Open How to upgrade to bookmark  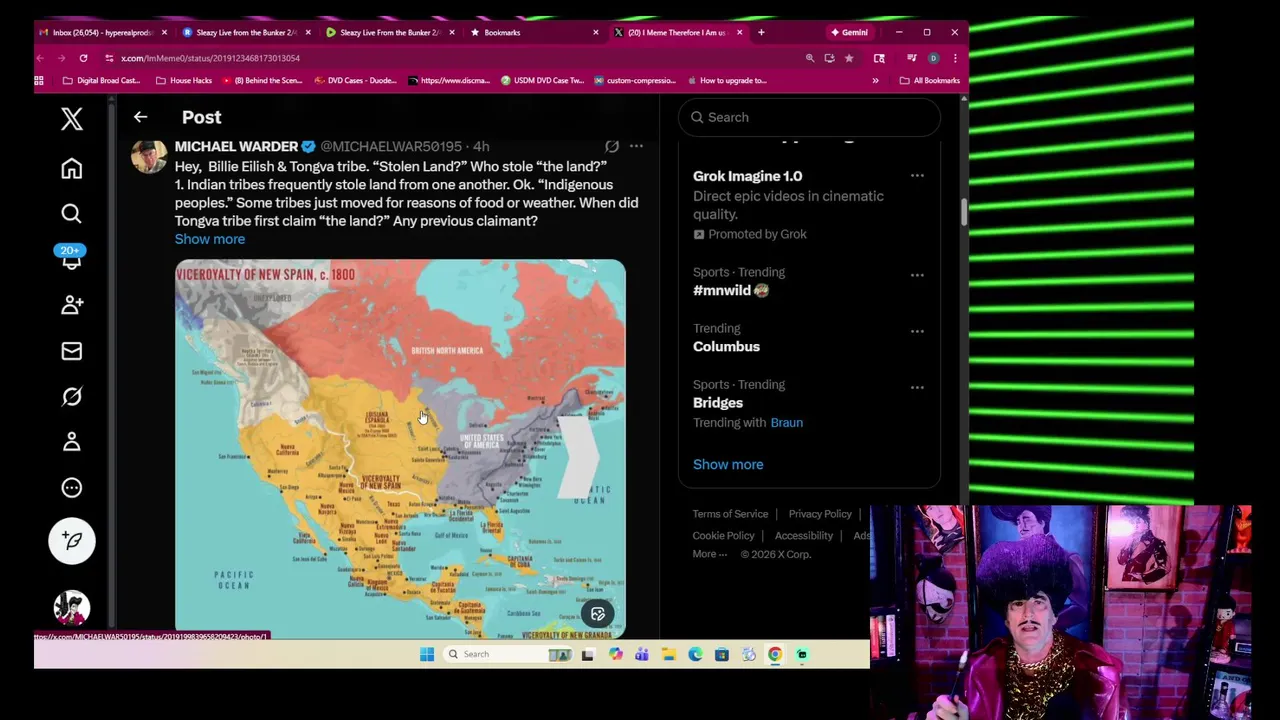(x=727, y=80)
